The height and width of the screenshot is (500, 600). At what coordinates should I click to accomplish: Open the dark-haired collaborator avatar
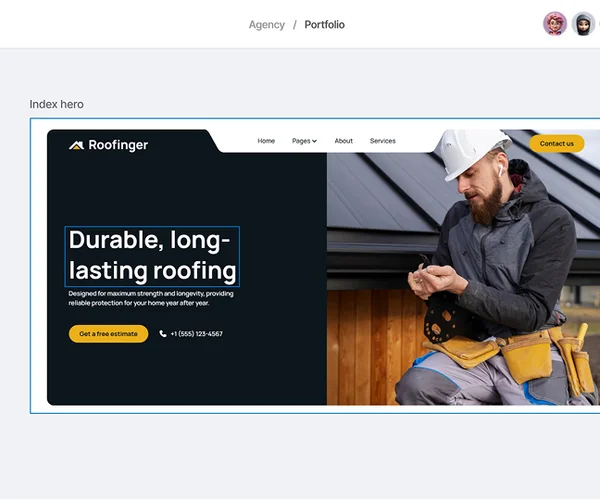[x=583, y=24]
